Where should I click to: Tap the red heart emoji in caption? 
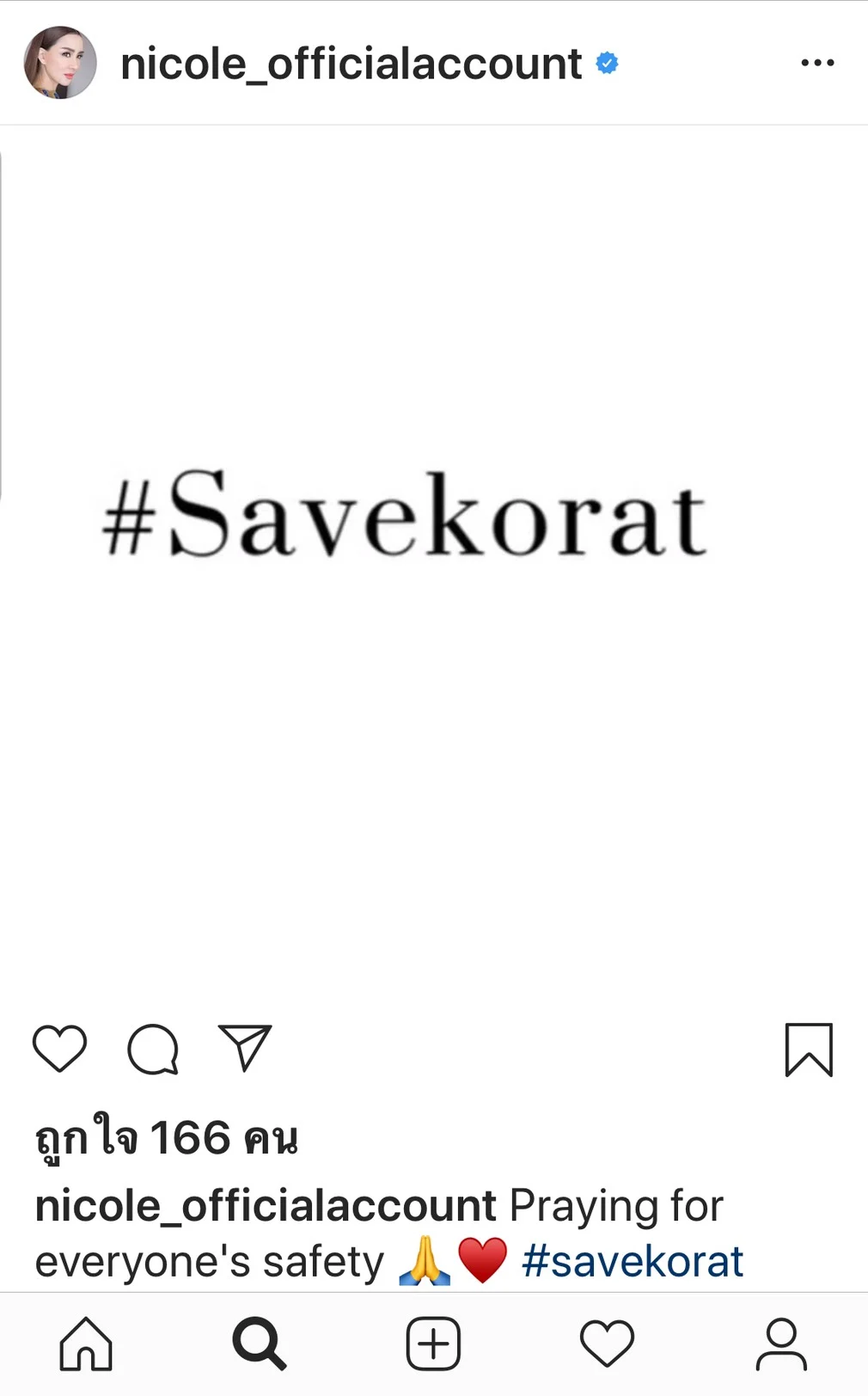pos(482,1261)
